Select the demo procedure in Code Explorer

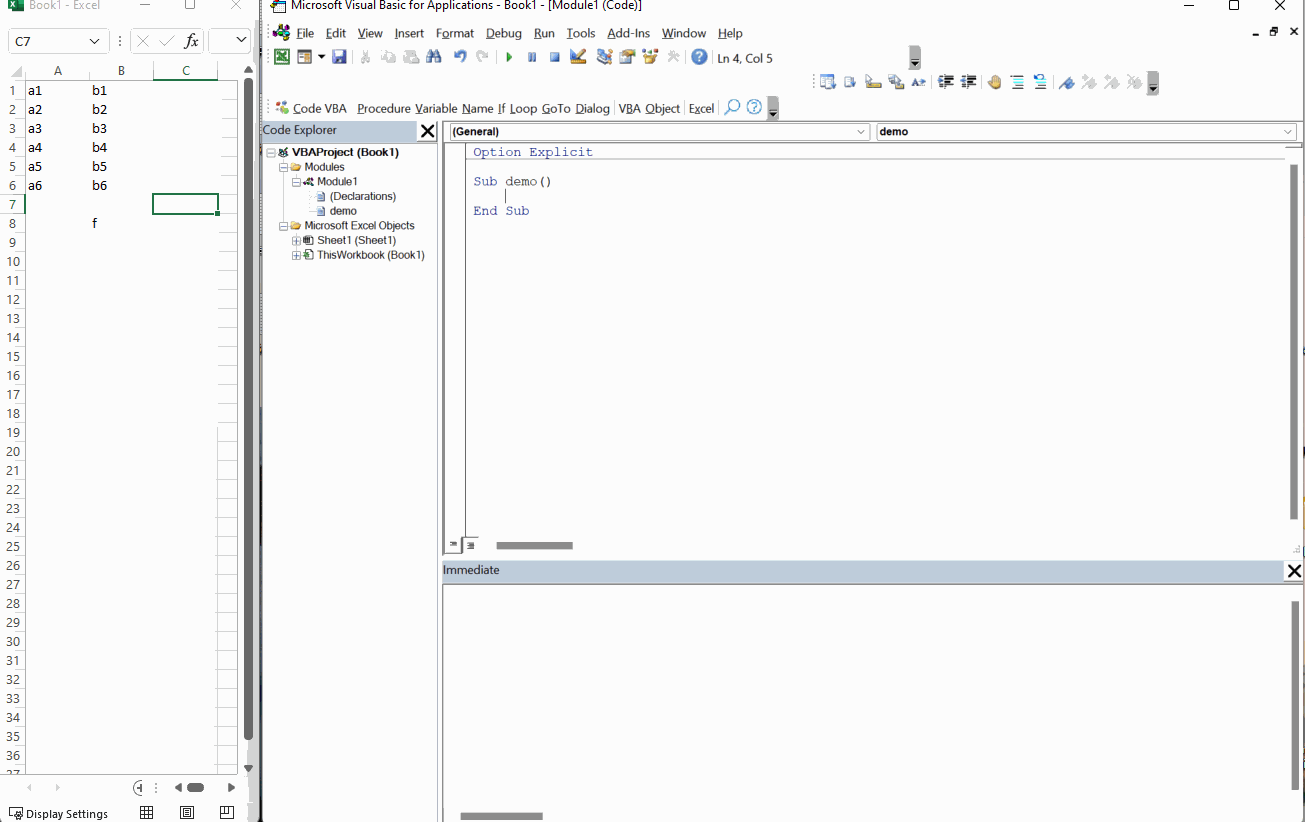[x=343, y=211]
